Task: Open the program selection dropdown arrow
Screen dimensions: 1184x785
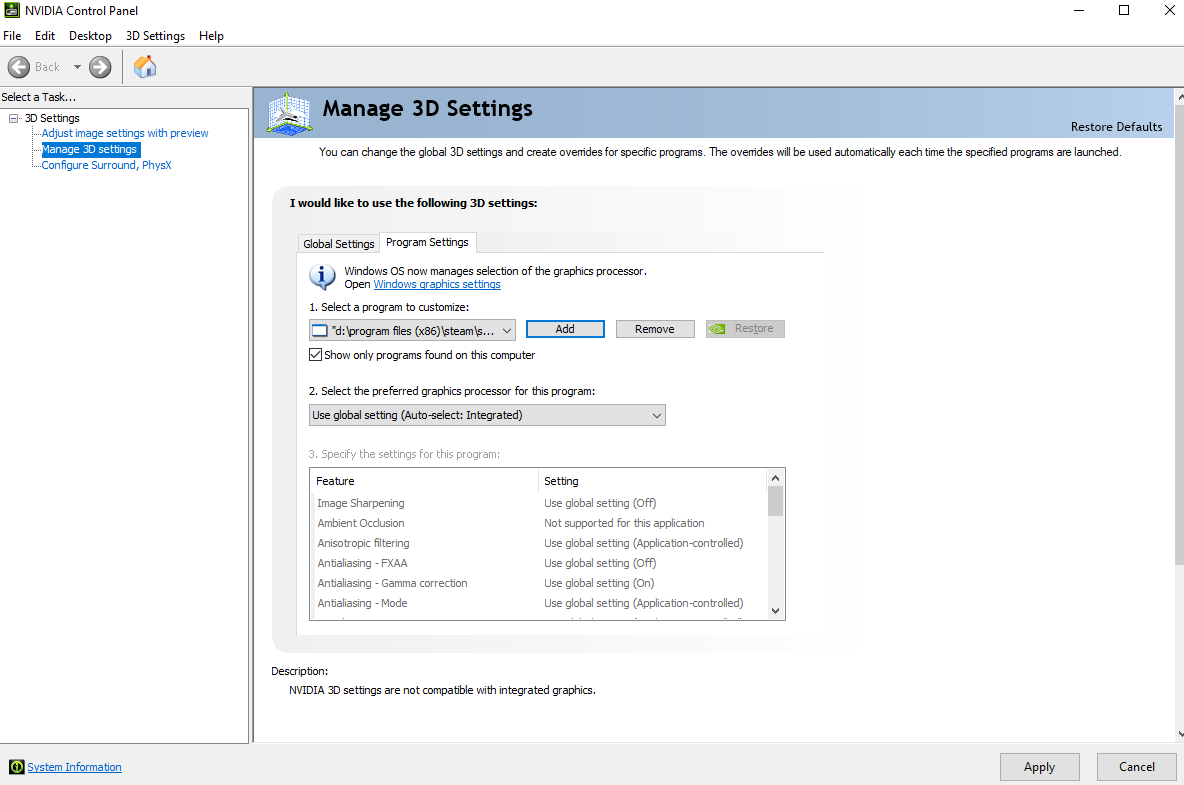Action: click(505, 328)
